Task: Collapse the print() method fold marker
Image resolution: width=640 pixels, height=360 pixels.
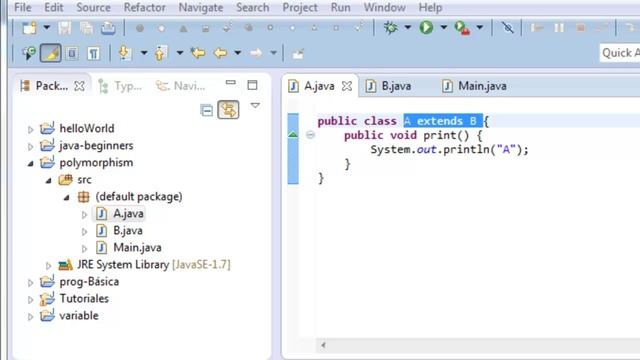Action: (x=310, y=135)
